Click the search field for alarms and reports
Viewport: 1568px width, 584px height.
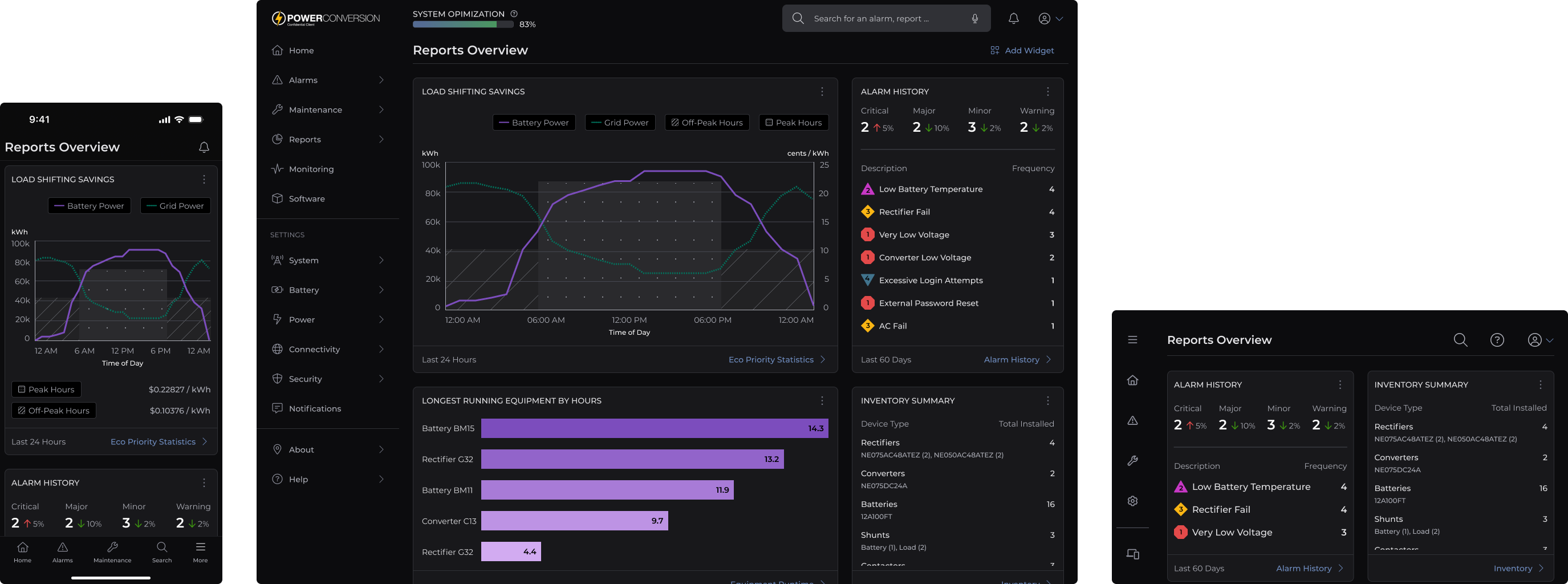885,18
